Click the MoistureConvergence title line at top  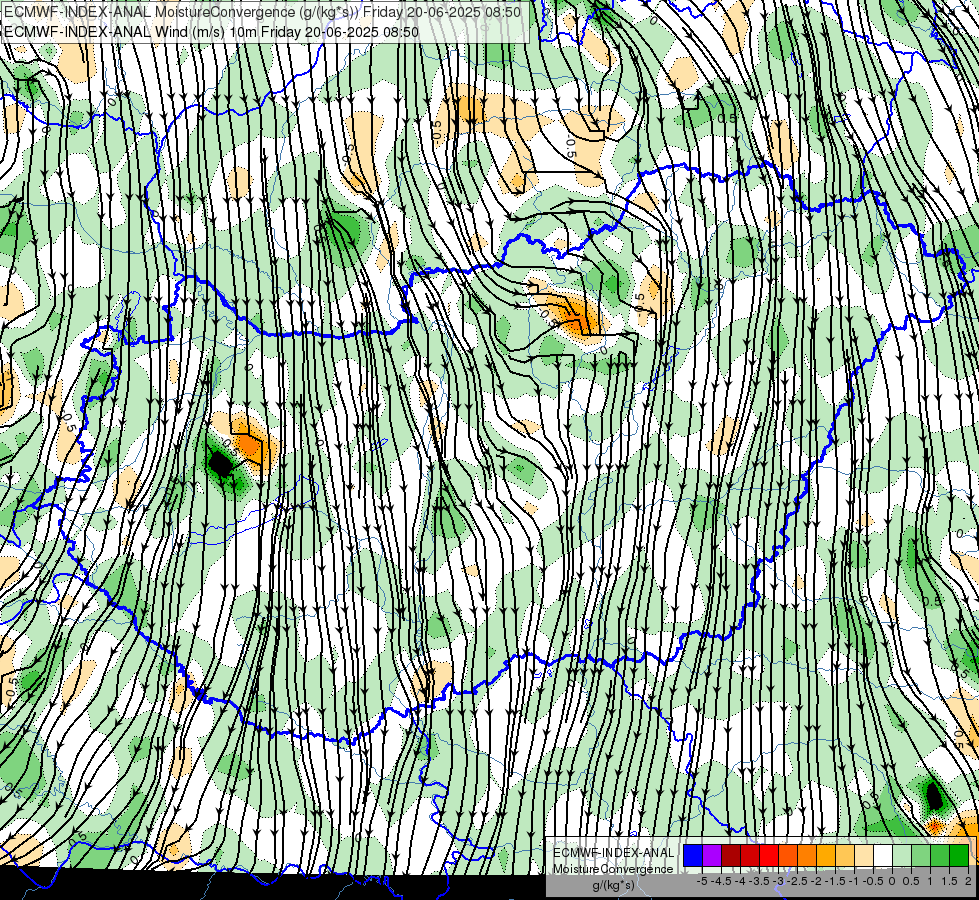263,12
